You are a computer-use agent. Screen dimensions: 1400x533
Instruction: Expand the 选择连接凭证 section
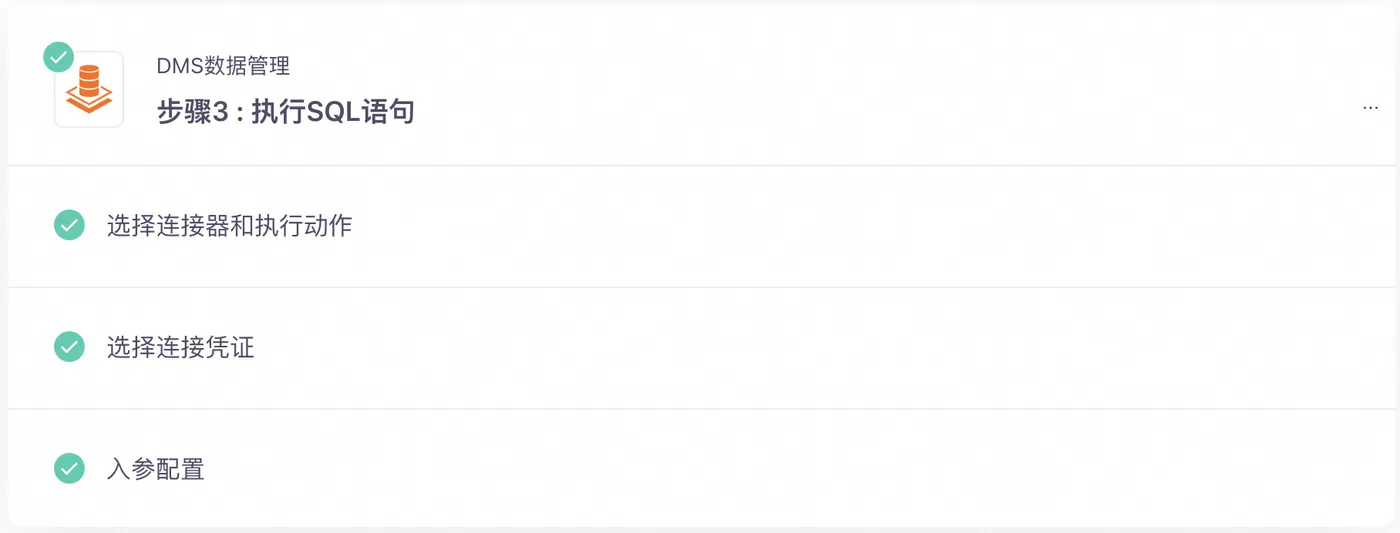(701, 348)
